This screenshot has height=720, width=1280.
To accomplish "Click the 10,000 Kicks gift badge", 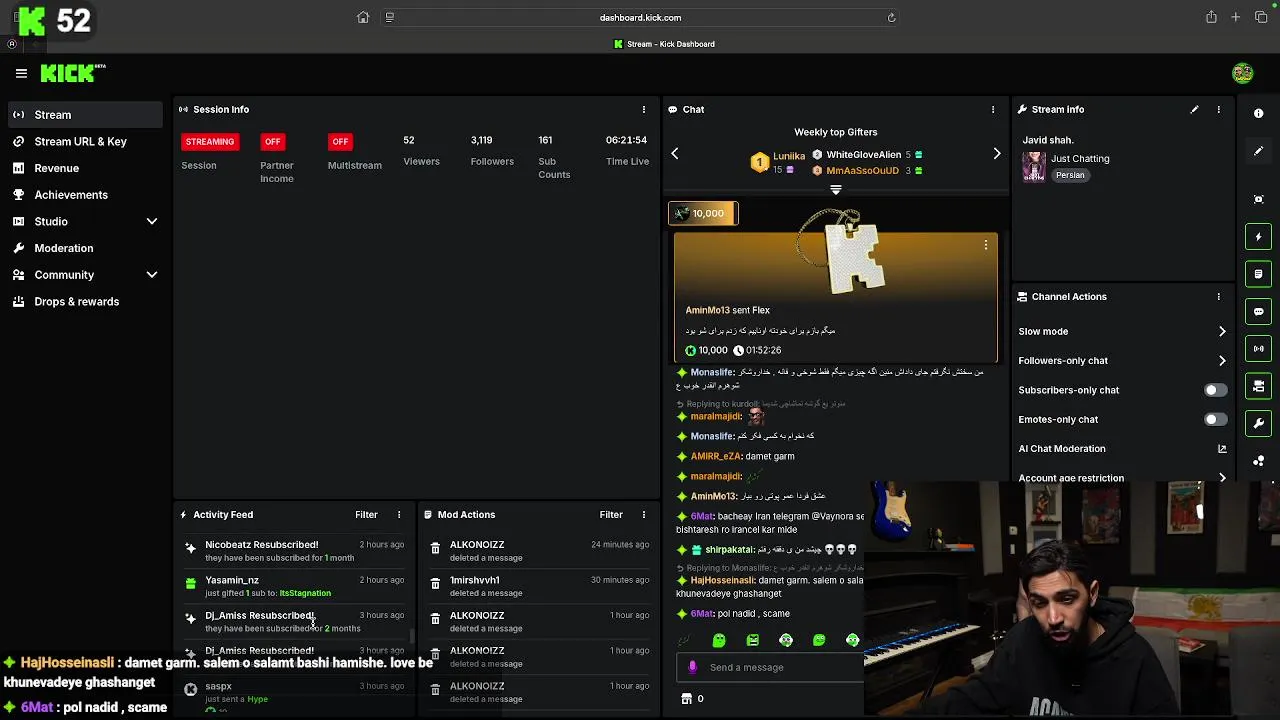I will pos(703,213).
